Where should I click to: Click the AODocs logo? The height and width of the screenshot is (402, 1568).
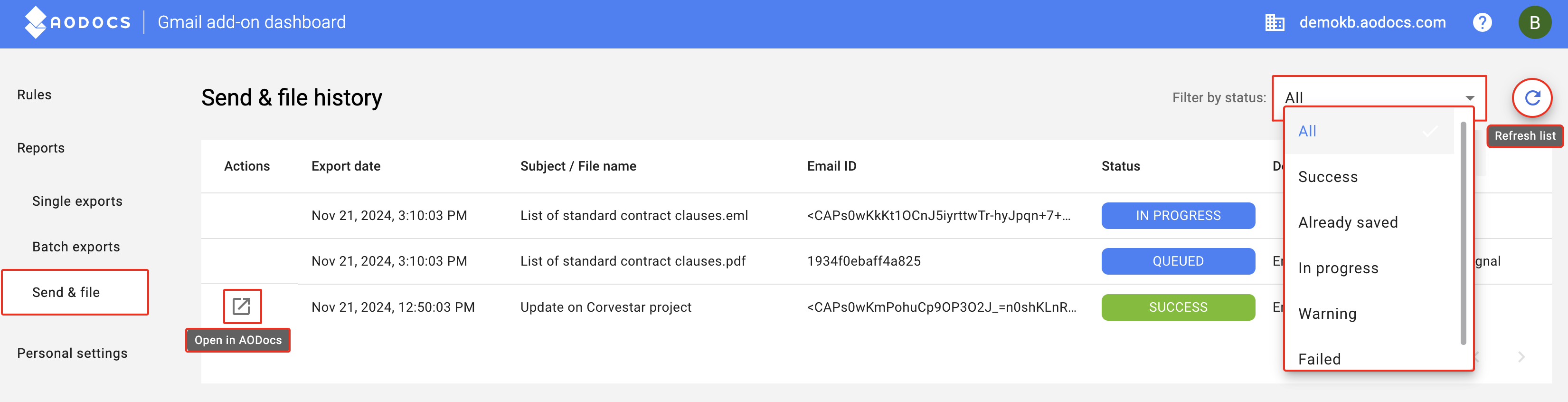pos(78,22)
